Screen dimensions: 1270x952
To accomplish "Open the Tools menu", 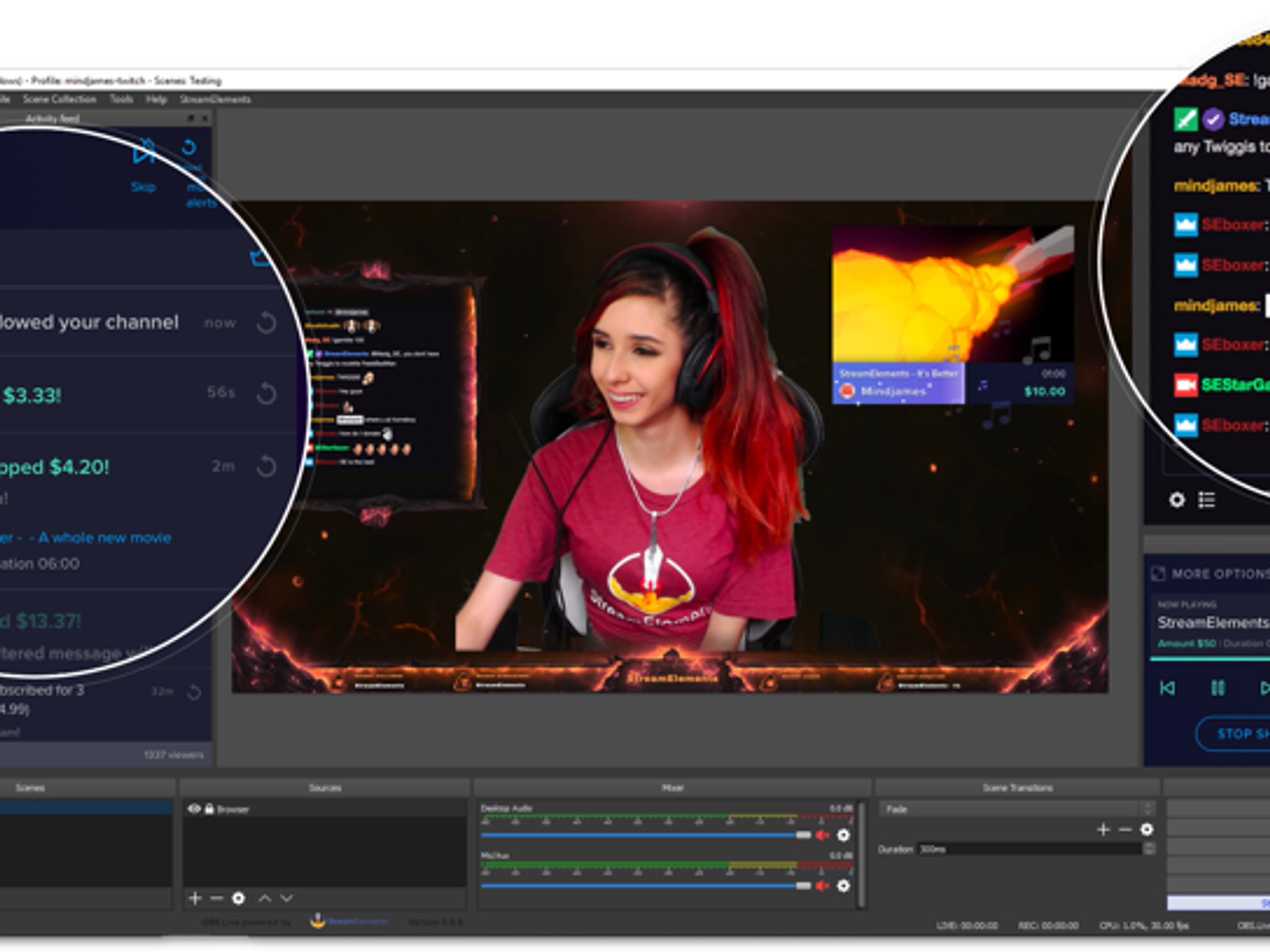I will 121,100.
